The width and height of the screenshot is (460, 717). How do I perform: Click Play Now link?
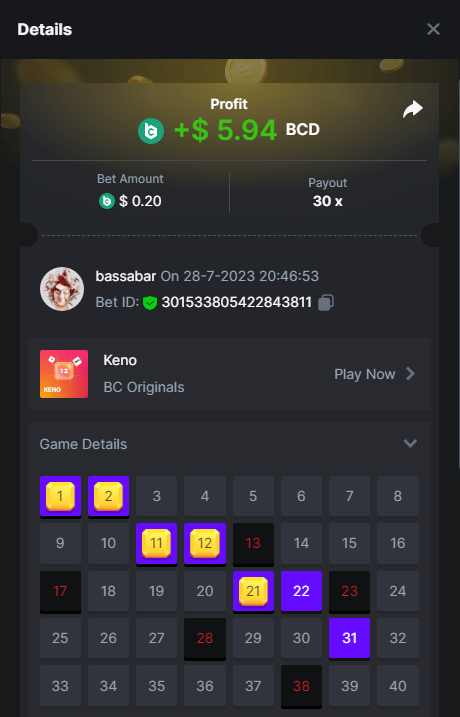click(x=364, y=374)
